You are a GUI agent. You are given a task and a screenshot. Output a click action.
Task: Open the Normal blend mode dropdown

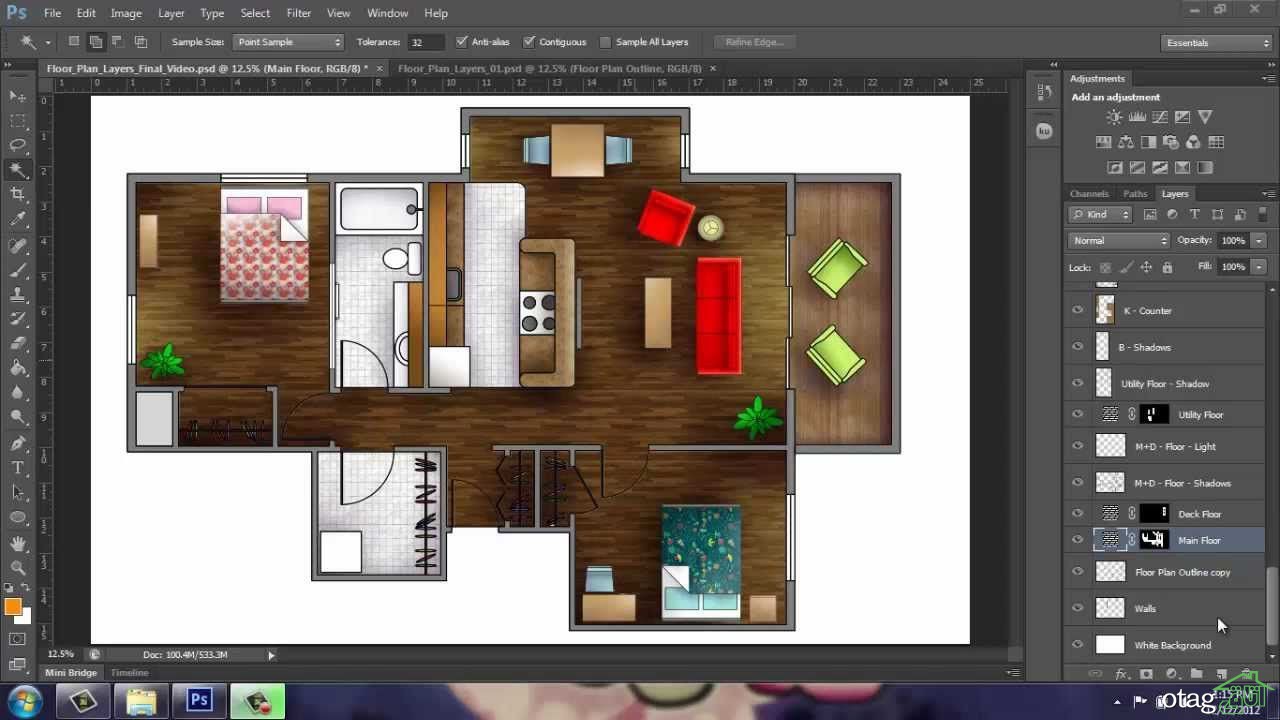(x=1119, y=240)
